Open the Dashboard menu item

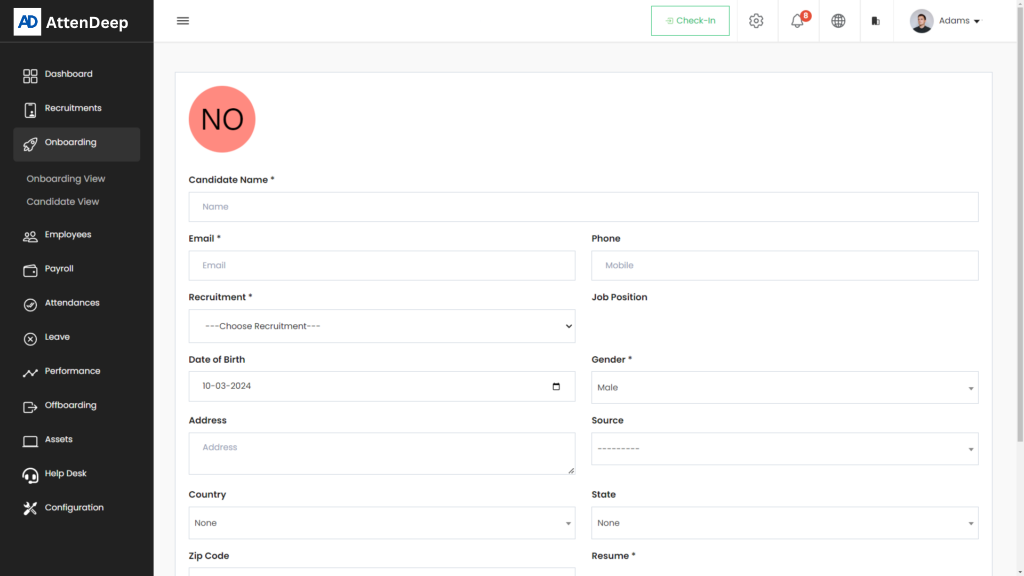68,74
